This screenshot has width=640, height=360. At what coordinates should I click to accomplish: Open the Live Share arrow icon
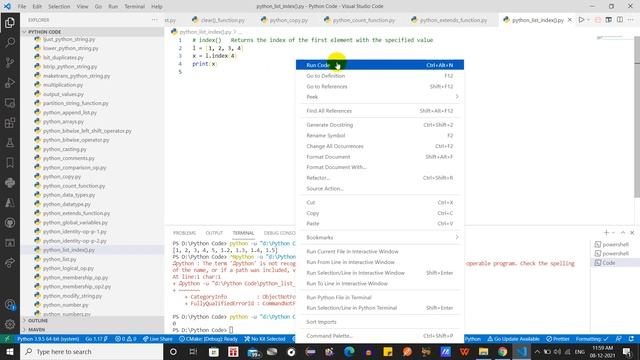coord(10,263)
